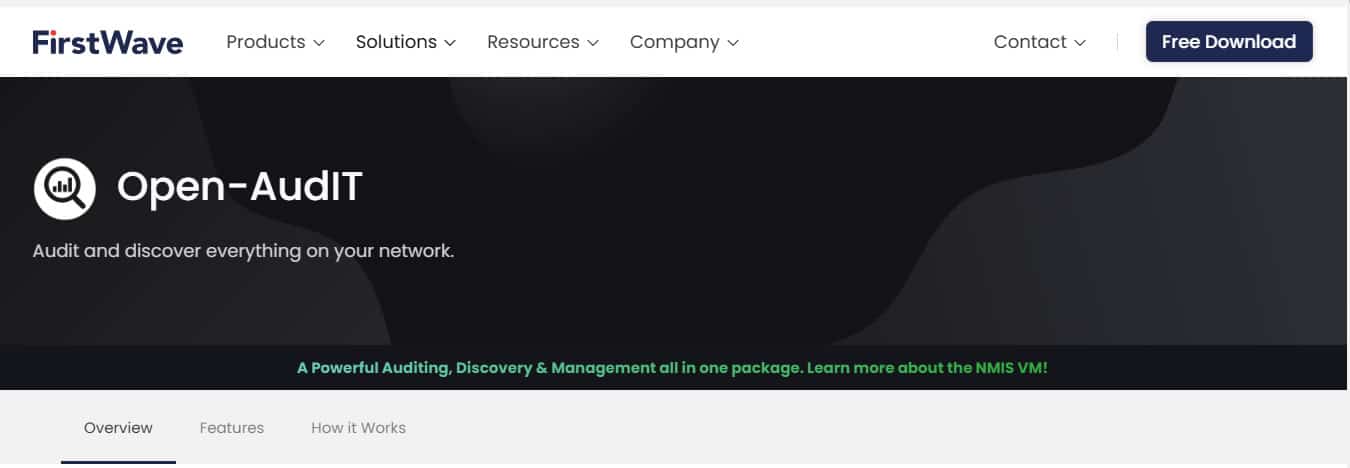Click 'Audit and discover everything on your network.' text

tap(243, 250)
